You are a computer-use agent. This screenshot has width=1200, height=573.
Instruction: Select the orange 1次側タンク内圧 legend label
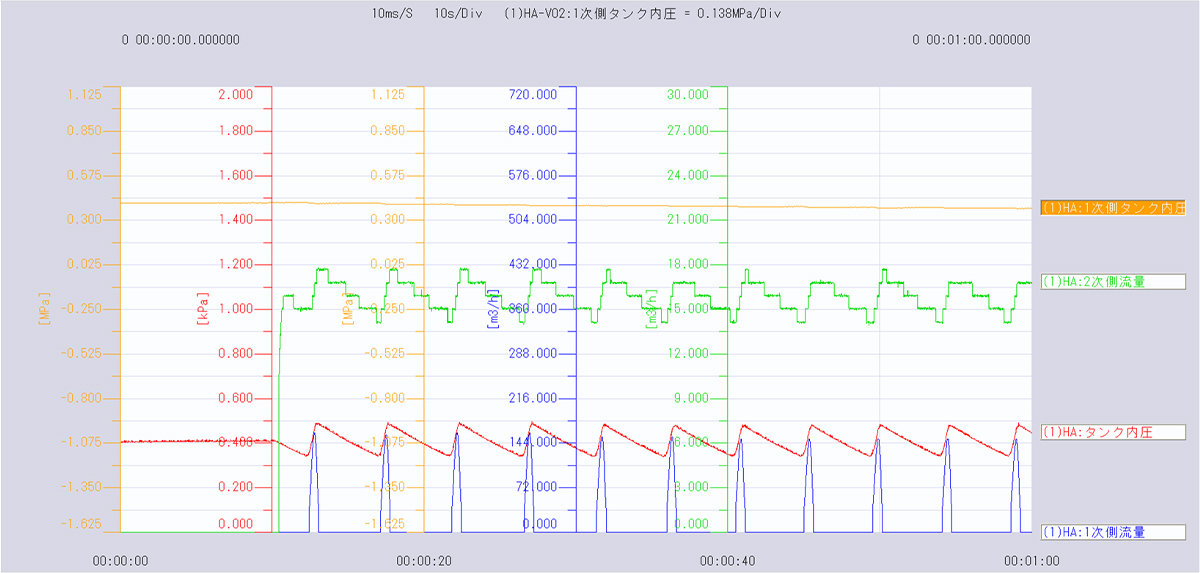pos(1113,208)
